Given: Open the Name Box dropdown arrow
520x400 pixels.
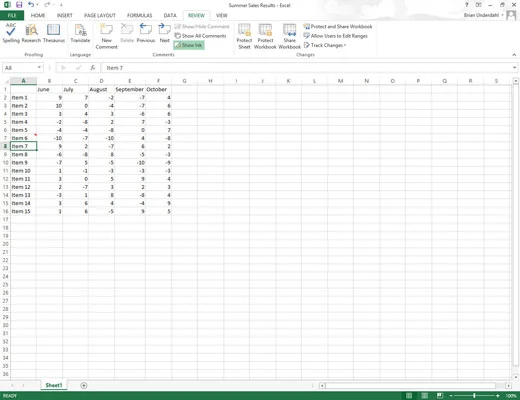Looking at the screenshot, I should pos(39,68).
